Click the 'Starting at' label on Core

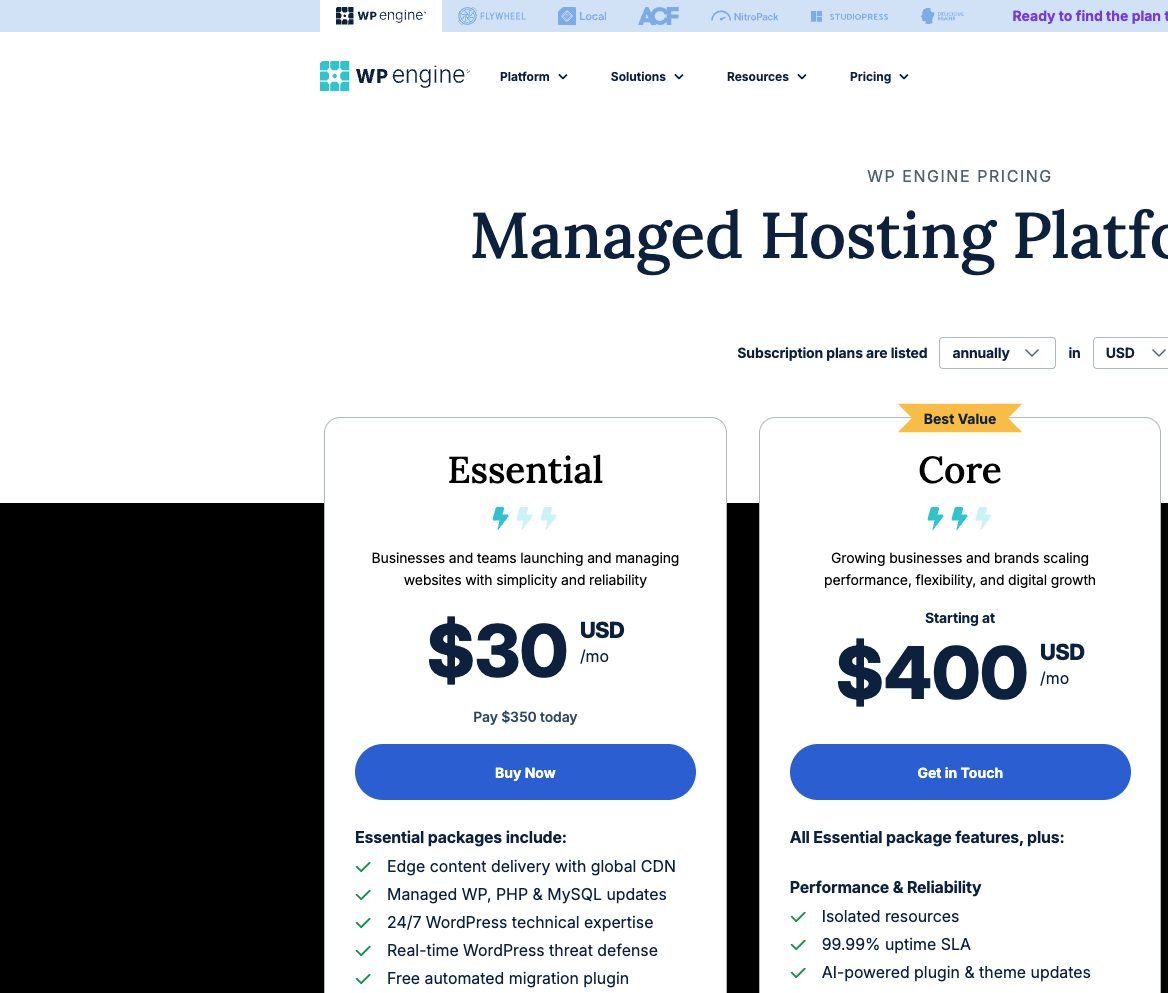click(959, 618)
